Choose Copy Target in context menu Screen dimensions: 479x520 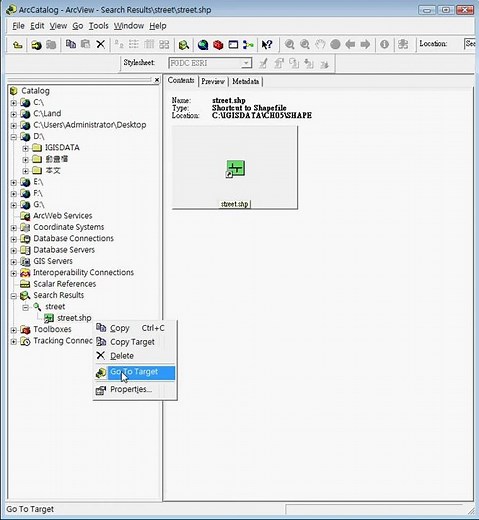135,342
